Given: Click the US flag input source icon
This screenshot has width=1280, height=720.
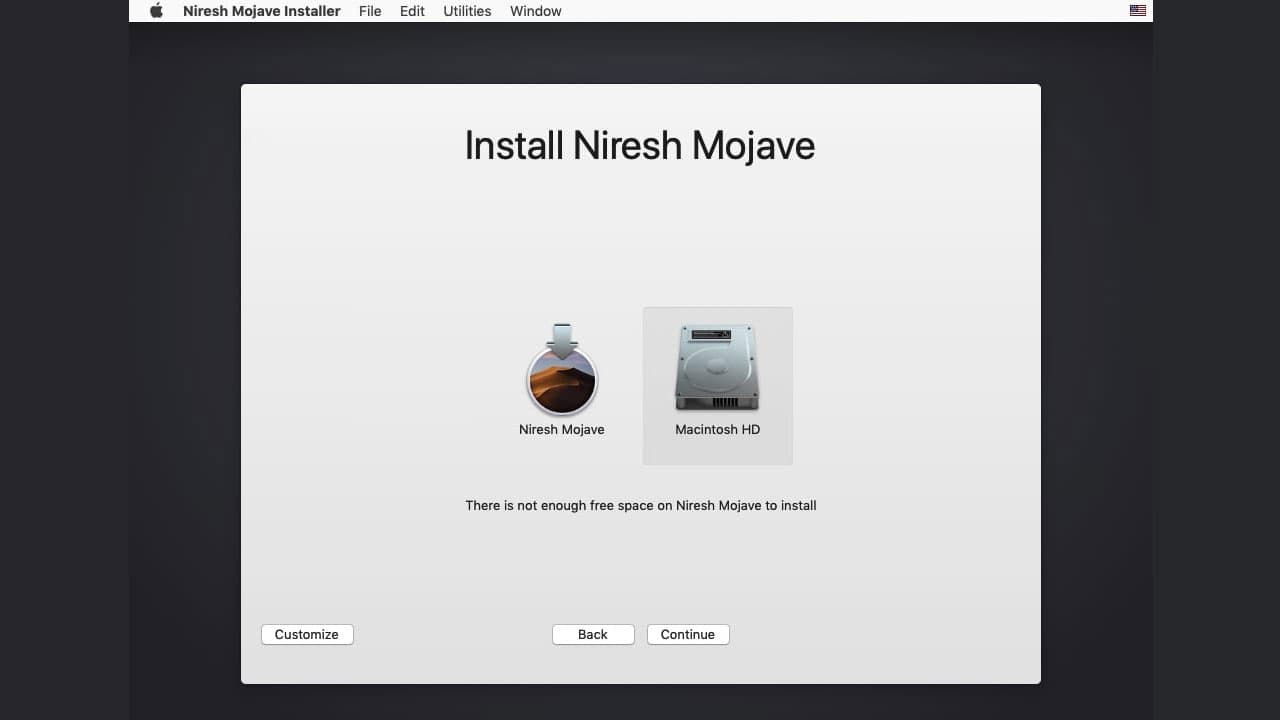Looking at the screenshot, I should click(x=1137, y=10).
